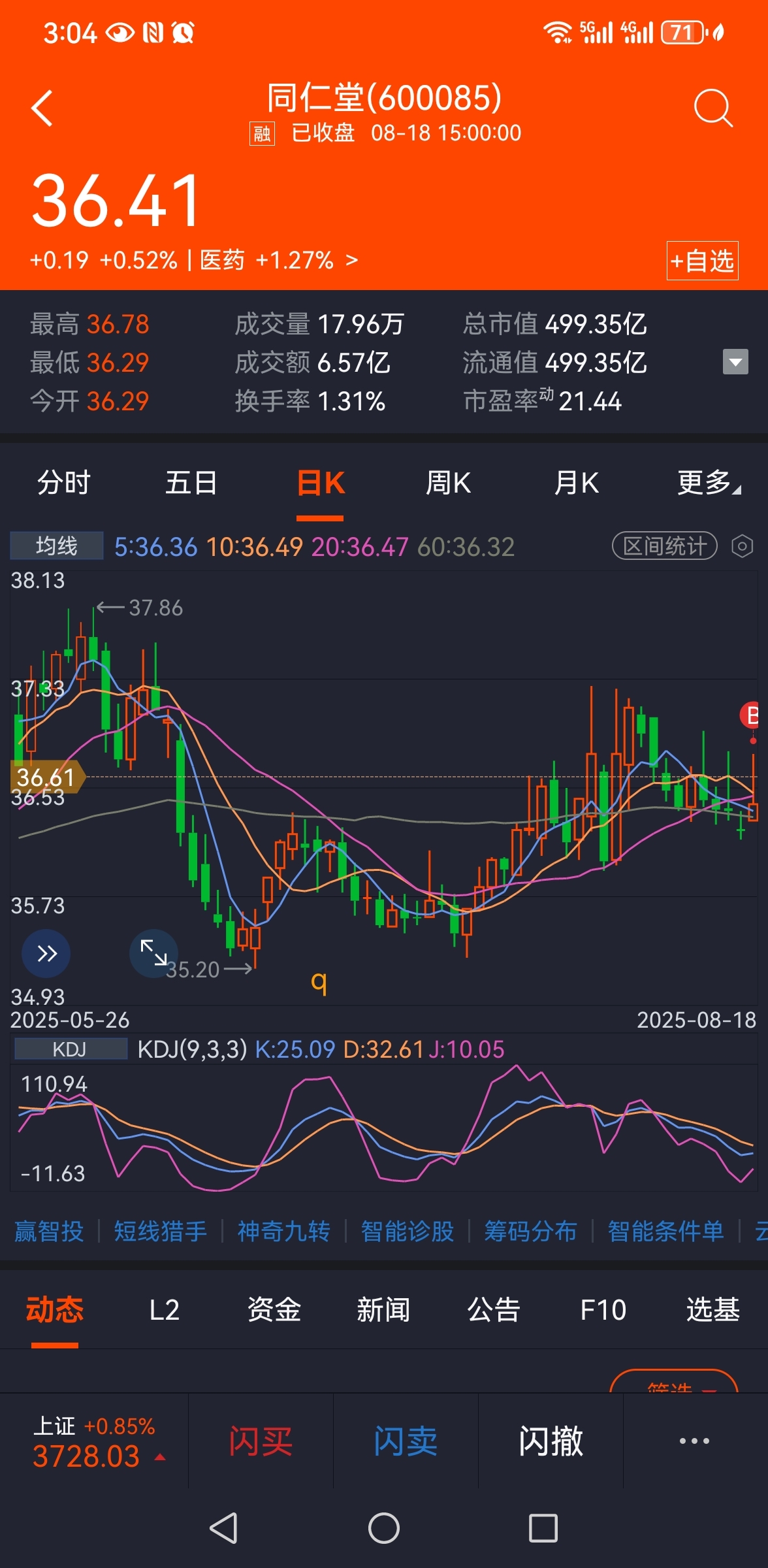Tap the 总市值 499.35亿 value
The width and height of the screenshot is (768, 1568).
click(596, 324)
